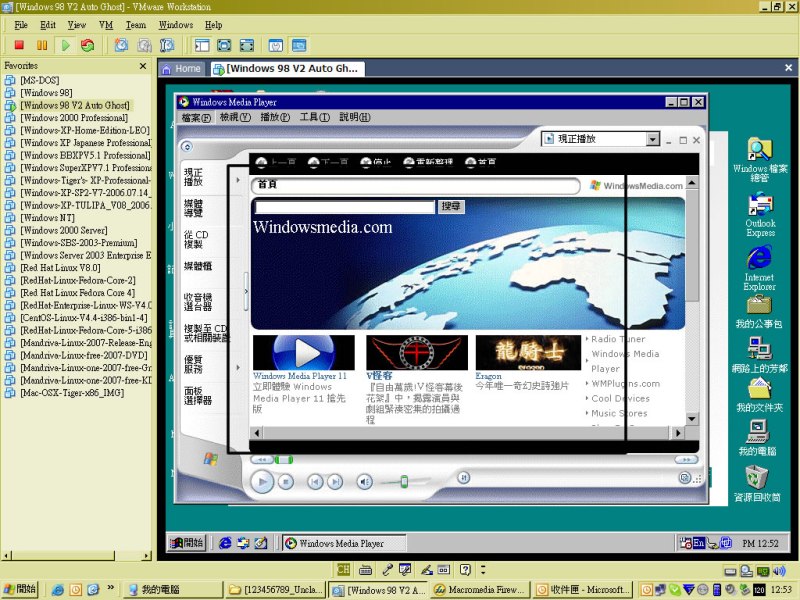Reset the virtual machine with the red-green icon
The width and height of the screenshot is (800, 600).
[x=88, y=45]
